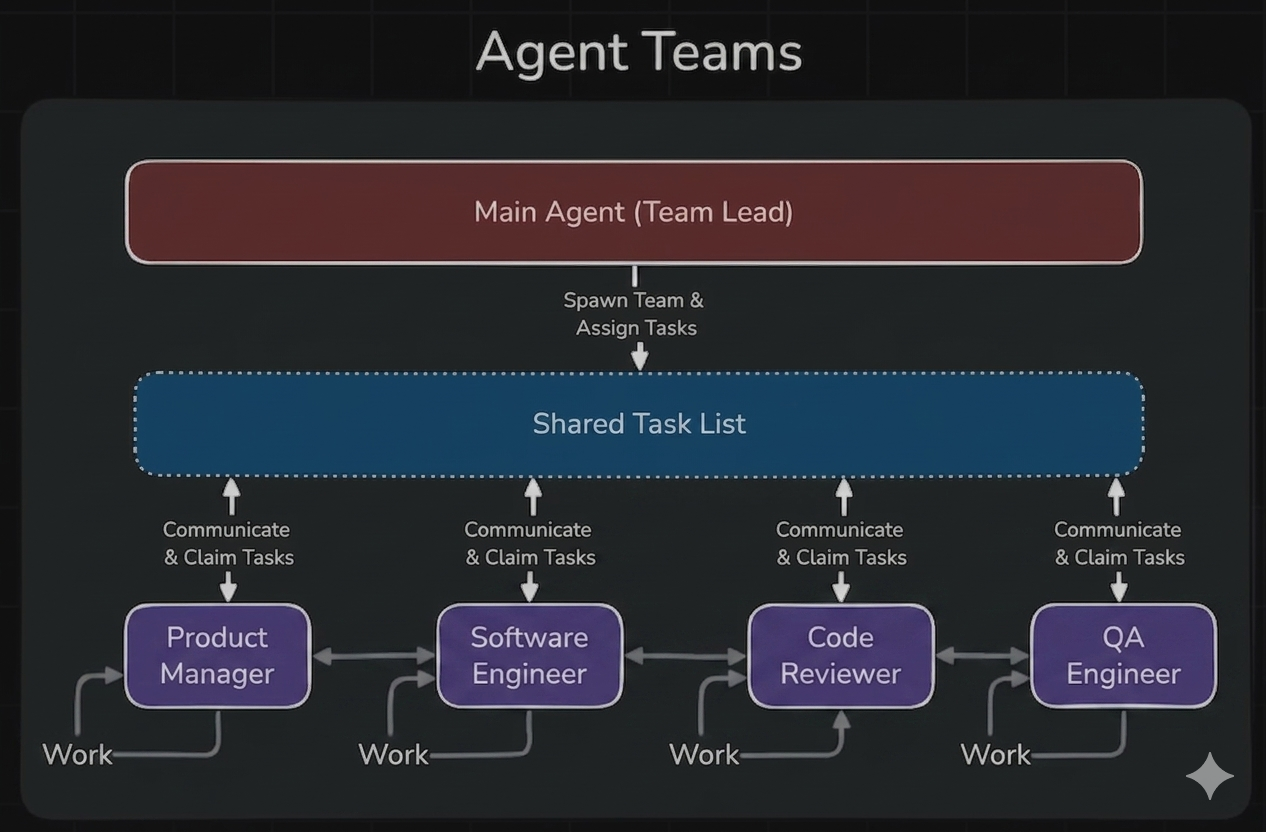1266x832 pixels.
Task: Select the Code Reviewer agent node
Action: 841,656
